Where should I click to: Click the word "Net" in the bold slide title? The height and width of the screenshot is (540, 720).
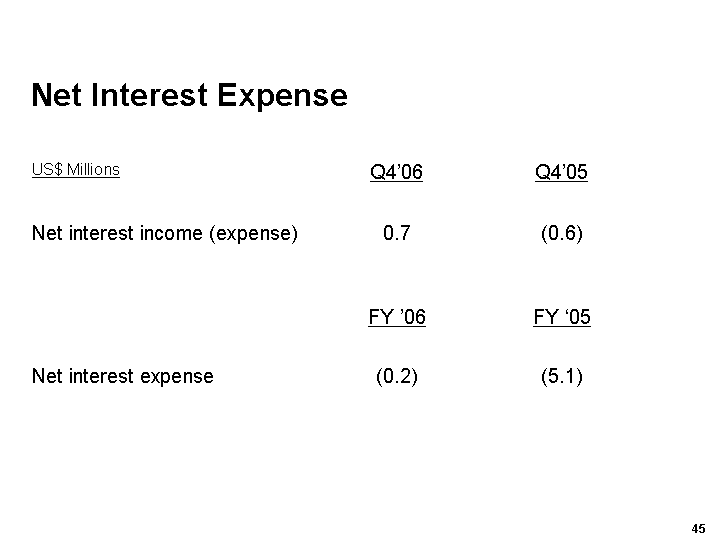pyautogui.click(x=55, y=95)
